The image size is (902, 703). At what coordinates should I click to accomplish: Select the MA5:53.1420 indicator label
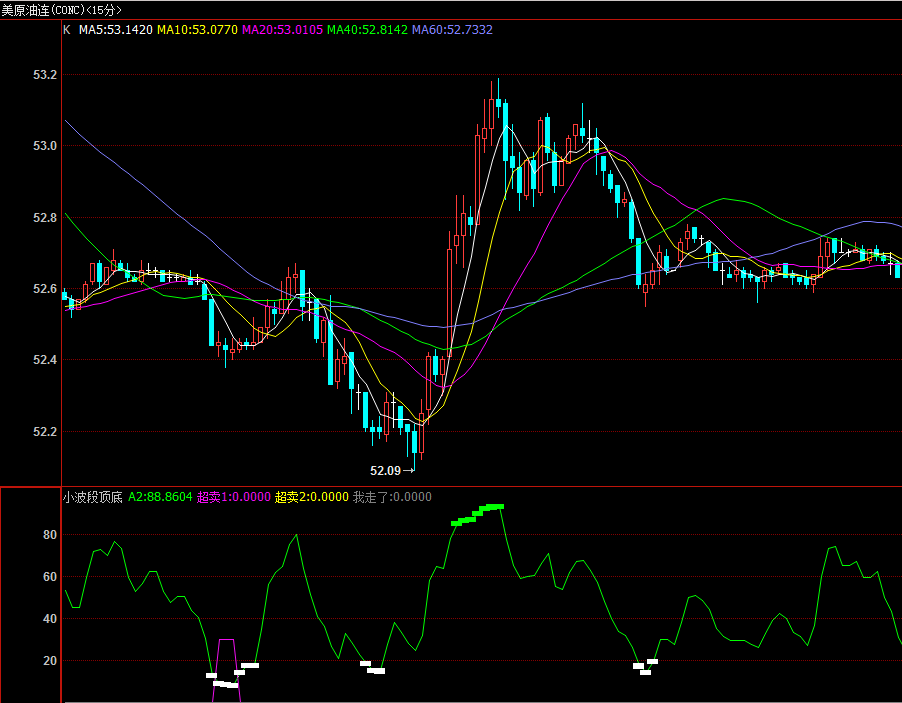(x=116, y=30)
